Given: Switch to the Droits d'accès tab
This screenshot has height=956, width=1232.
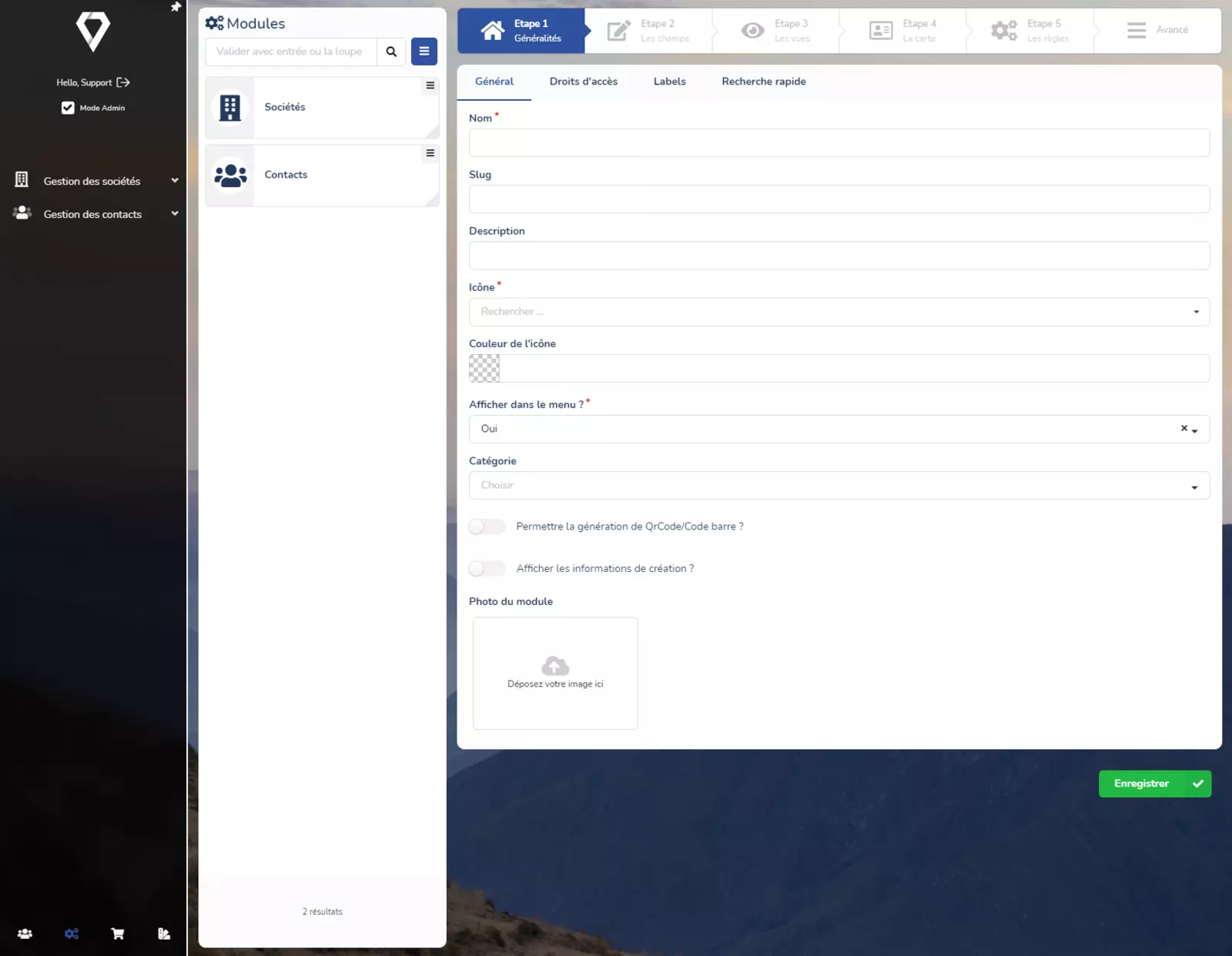Looking at the screenshot, I should pyautogui.click(x=583, y=82).
